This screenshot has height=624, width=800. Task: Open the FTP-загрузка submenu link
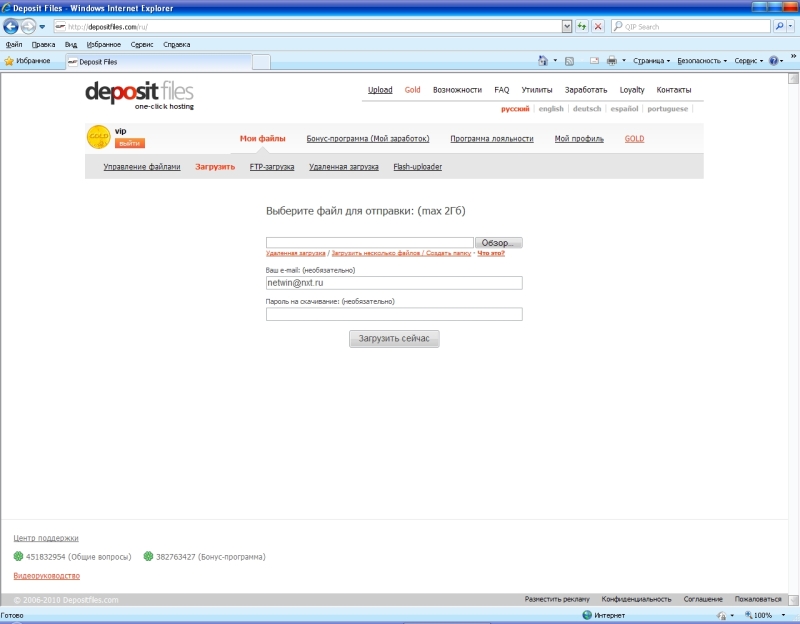click(x=272, y=167)
